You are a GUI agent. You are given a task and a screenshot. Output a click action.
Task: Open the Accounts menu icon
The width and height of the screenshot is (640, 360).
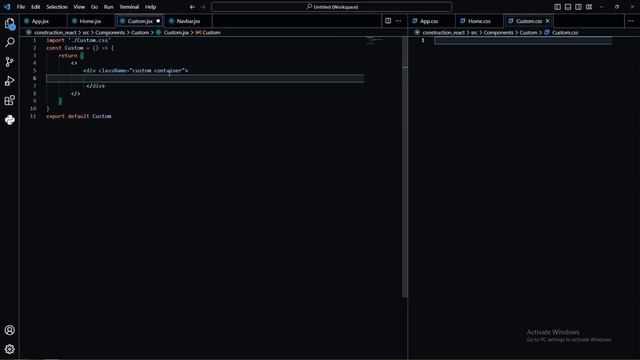point(9,330)
